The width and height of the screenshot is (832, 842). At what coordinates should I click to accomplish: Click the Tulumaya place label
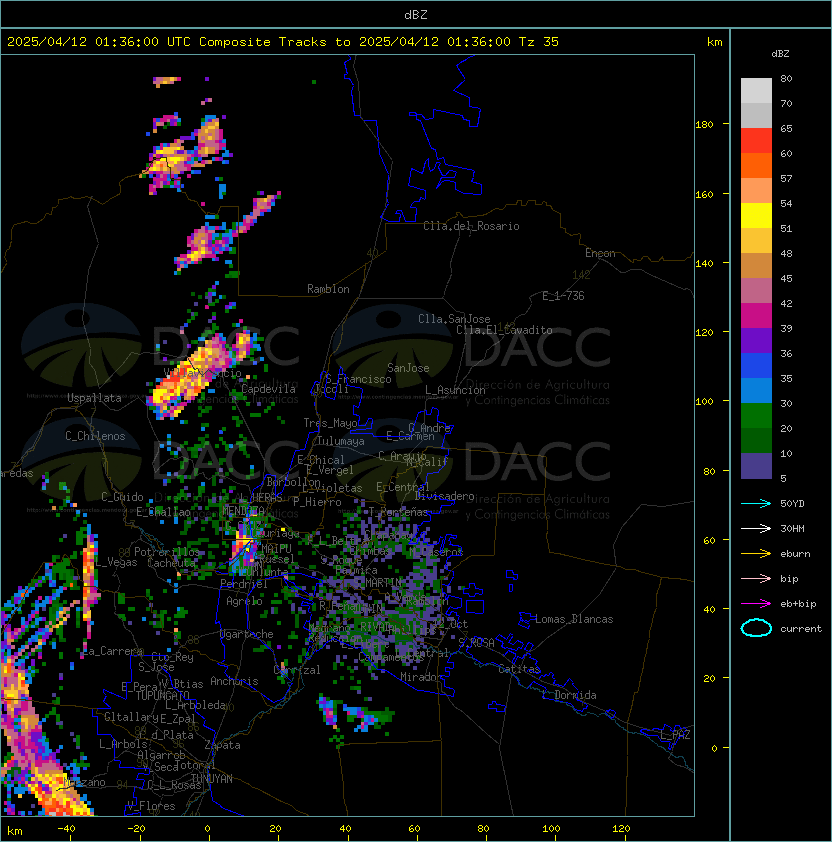(341, 441)
